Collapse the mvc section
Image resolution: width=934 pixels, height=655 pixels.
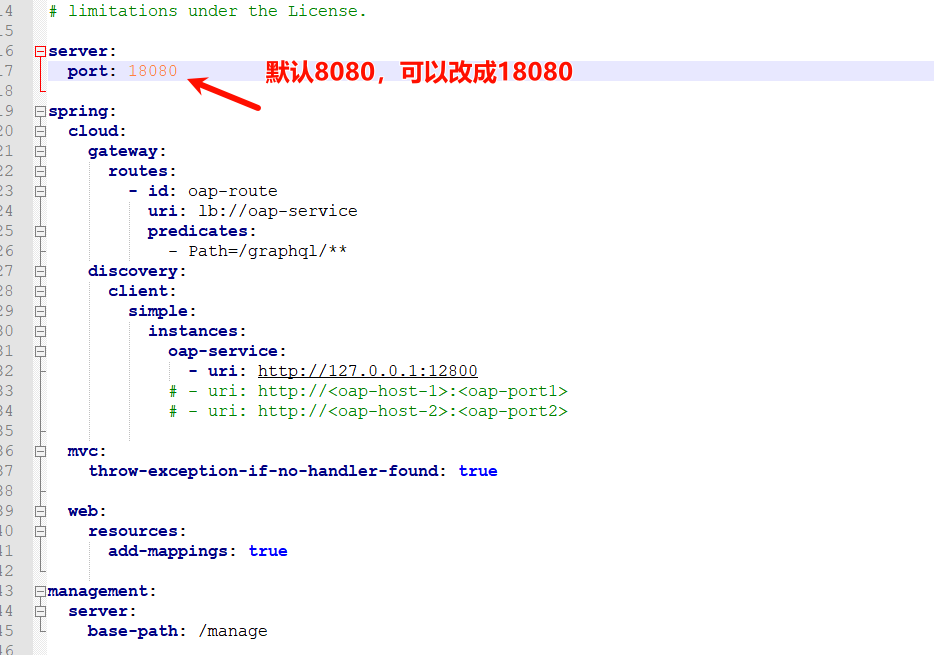click(40, 451)
